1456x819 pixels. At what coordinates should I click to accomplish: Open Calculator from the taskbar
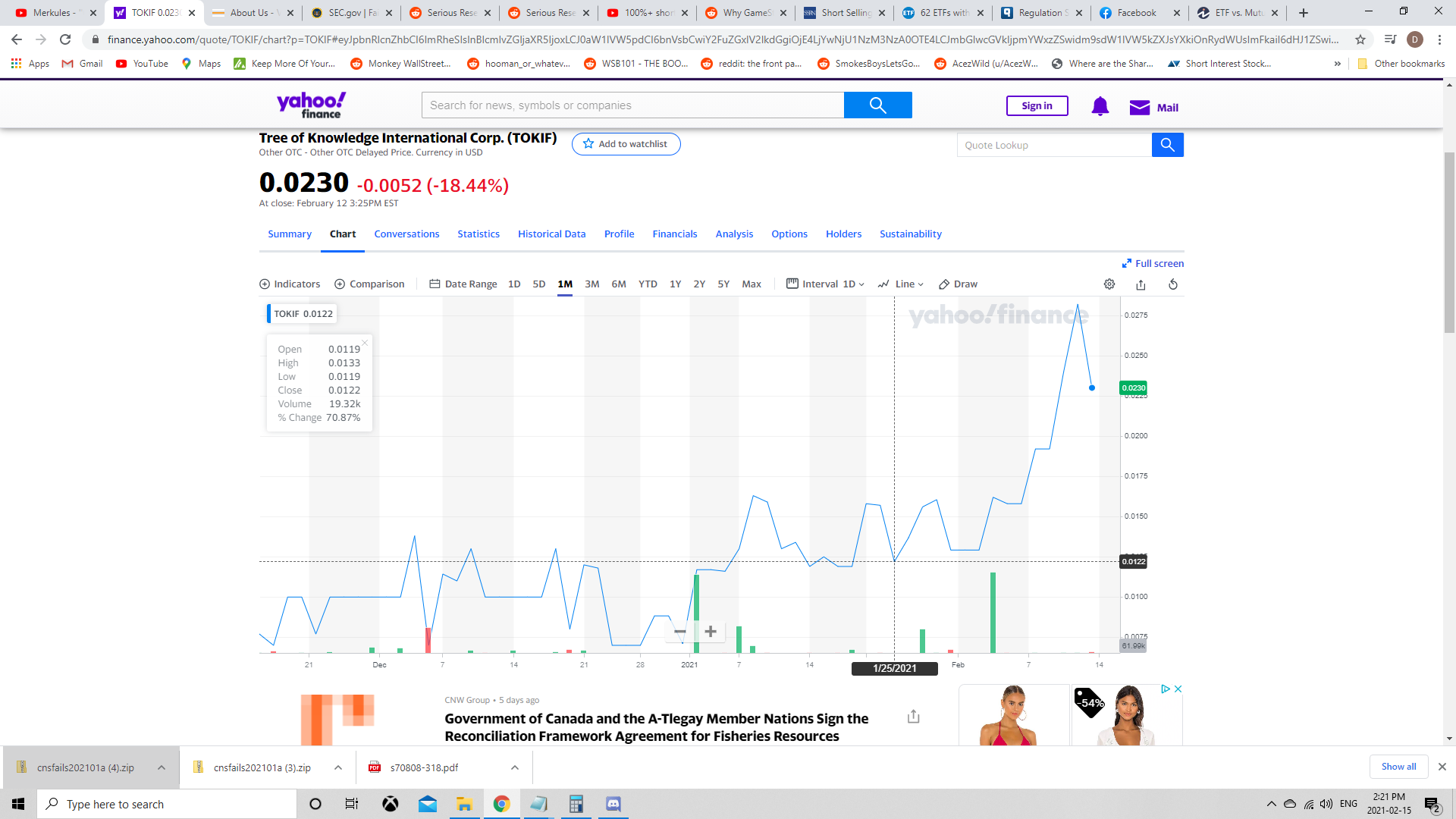(576, 804)
